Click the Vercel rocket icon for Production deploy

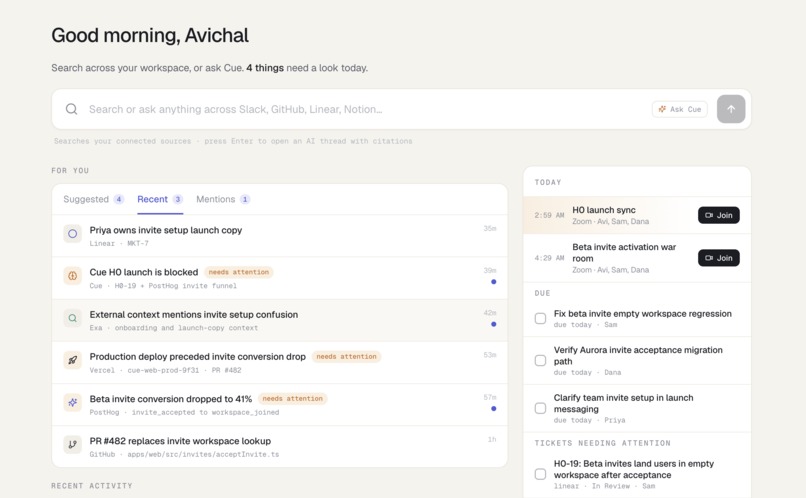pyautogui.click(x=72, y=360)
